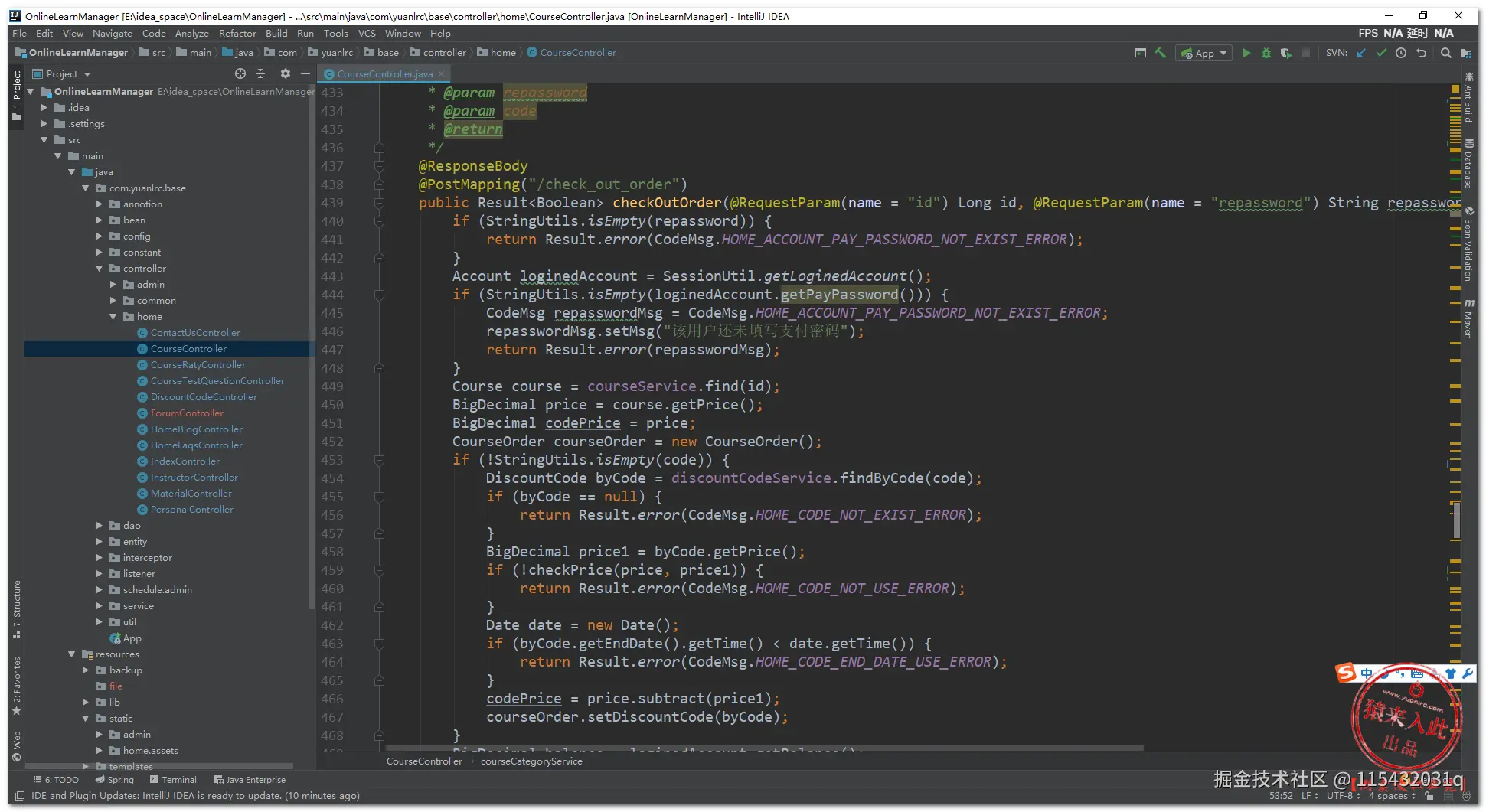Close the CourseController.java tab
Viewport: 1486px width, 812px height.
click(x=442, y=74)
